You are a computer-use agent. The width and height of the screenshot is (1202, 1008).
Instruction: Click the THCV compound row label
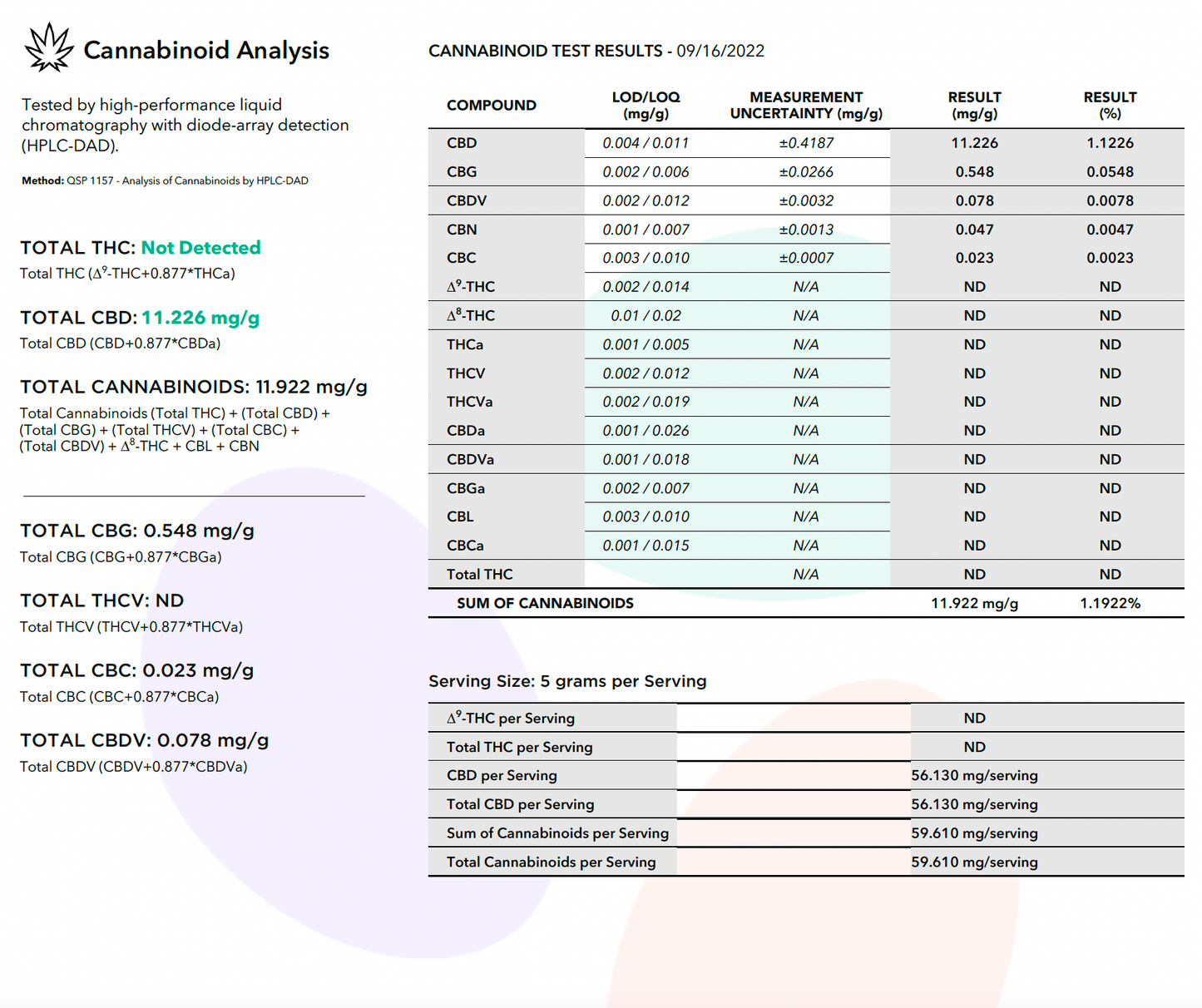466,373
